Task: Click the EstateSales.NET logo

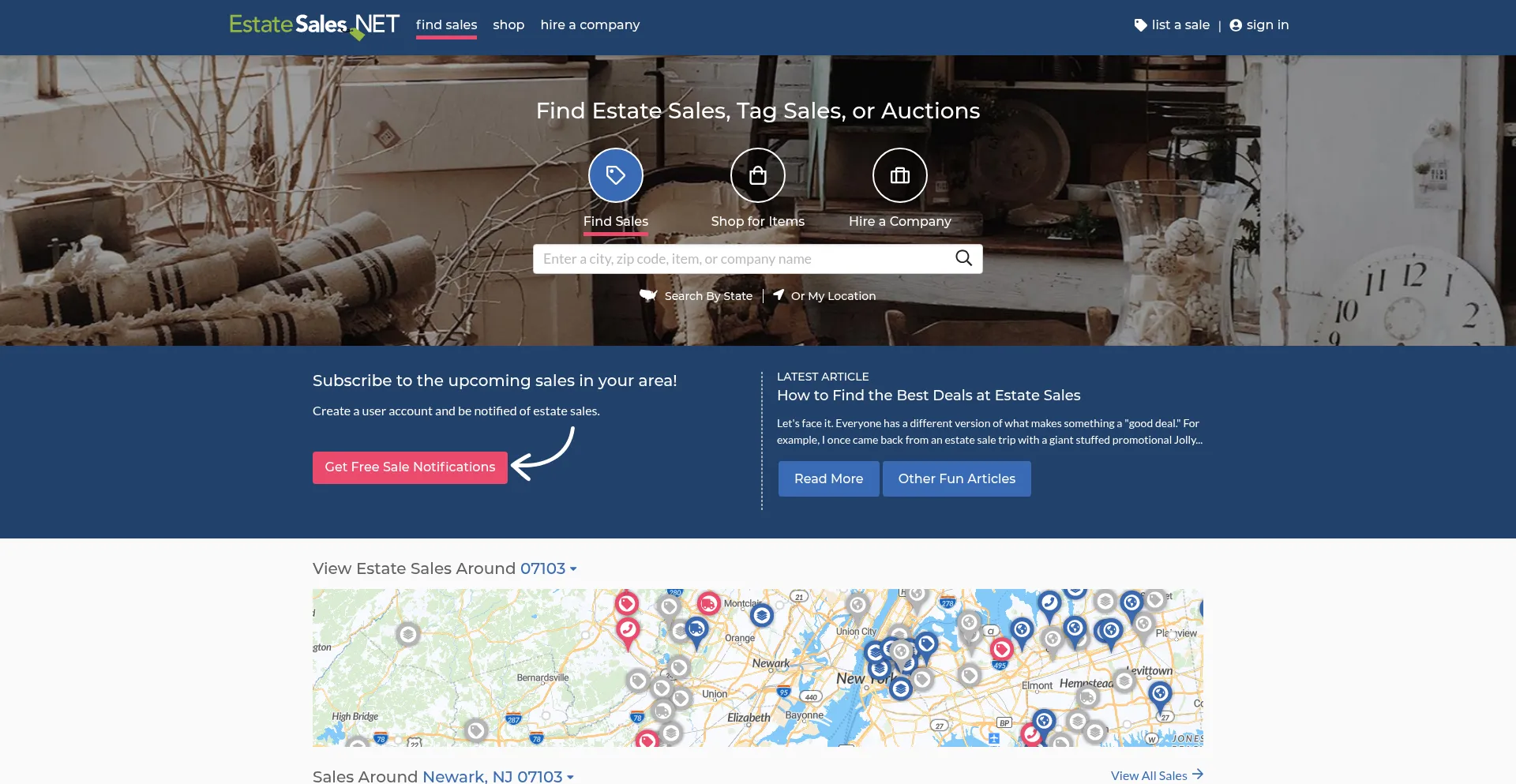Action: [314, 25]
